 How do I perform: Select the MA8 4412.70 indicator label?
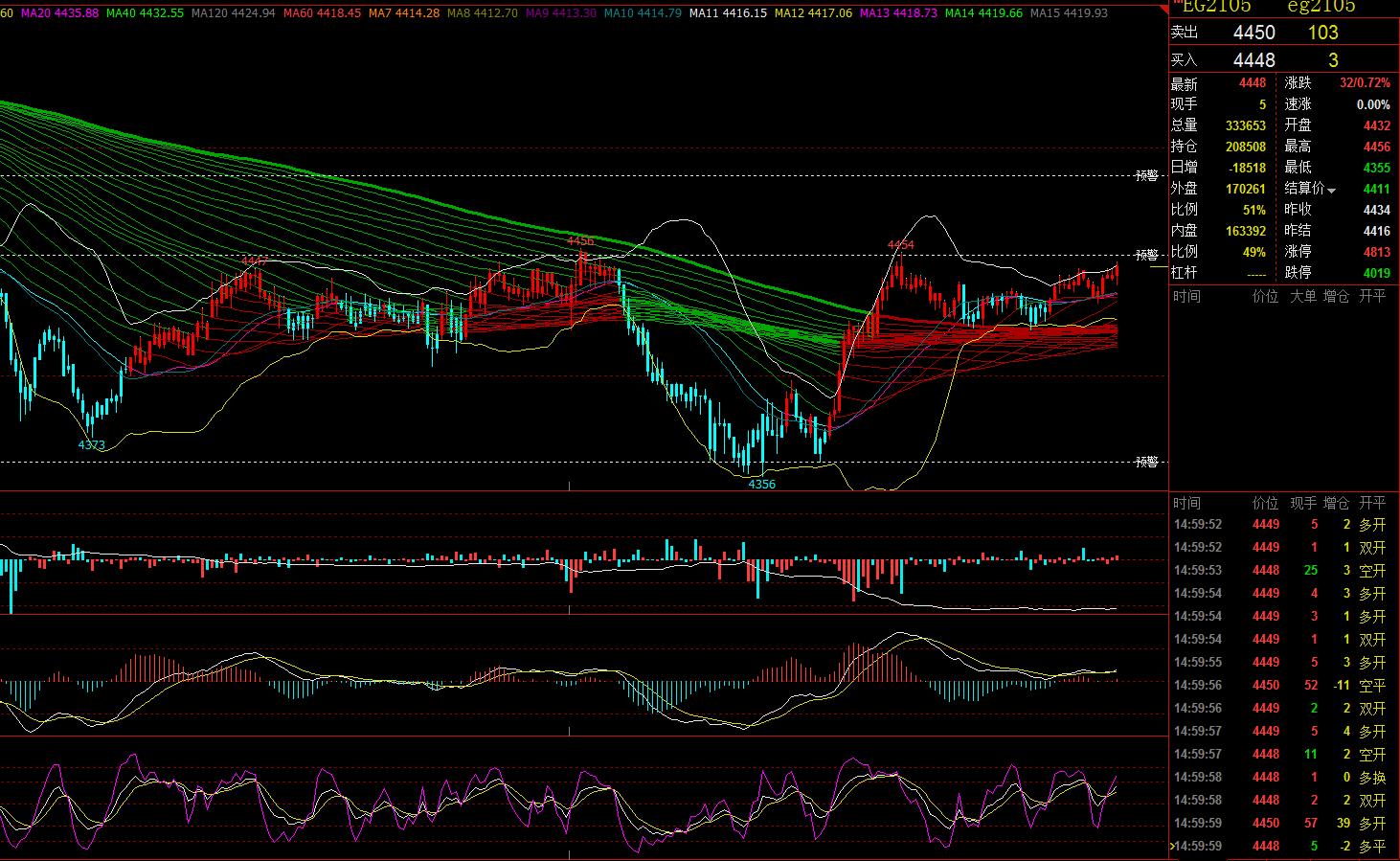coord(483,13)
